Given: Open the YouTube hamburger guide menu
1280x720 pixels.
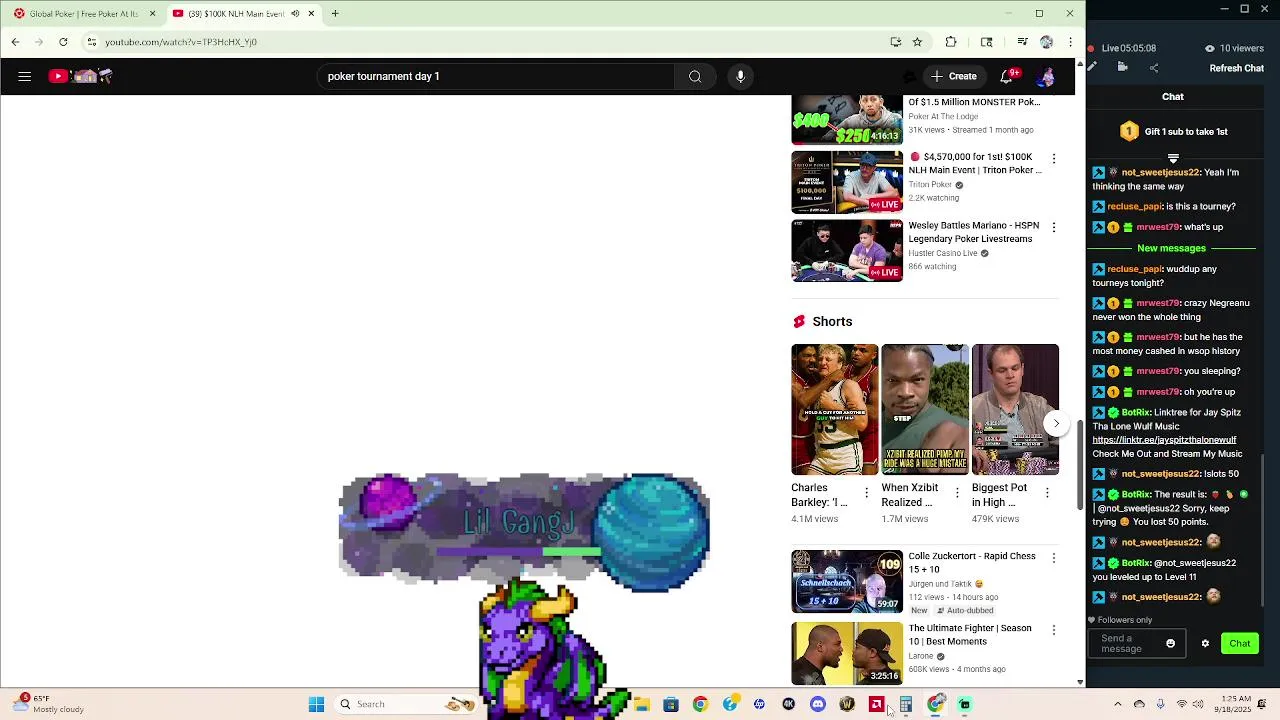Looking at the screenshot, I should pos(24,76).
